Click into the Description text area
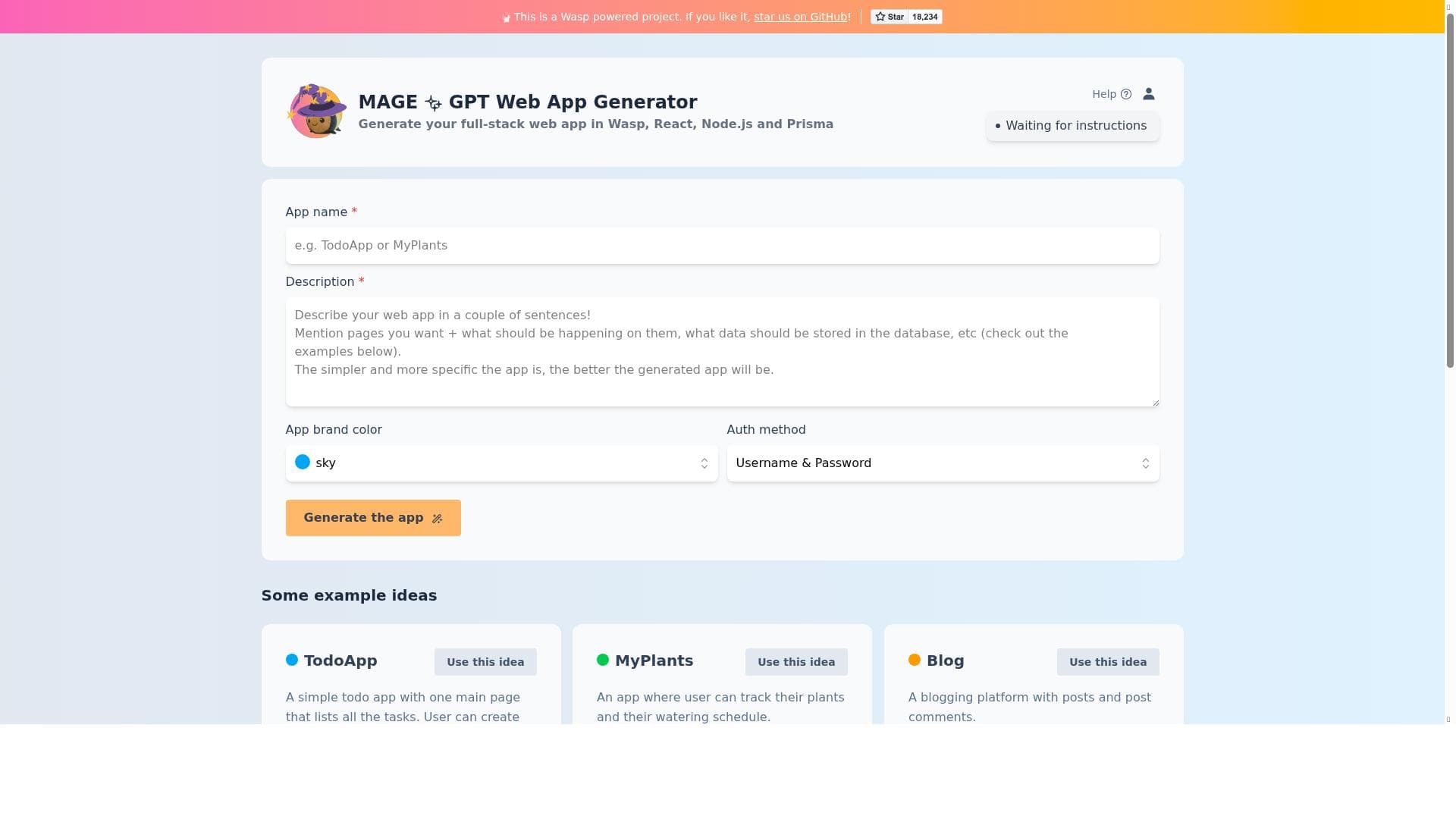The width and height of the screenshot is (1456, 819). click(722, 352)
